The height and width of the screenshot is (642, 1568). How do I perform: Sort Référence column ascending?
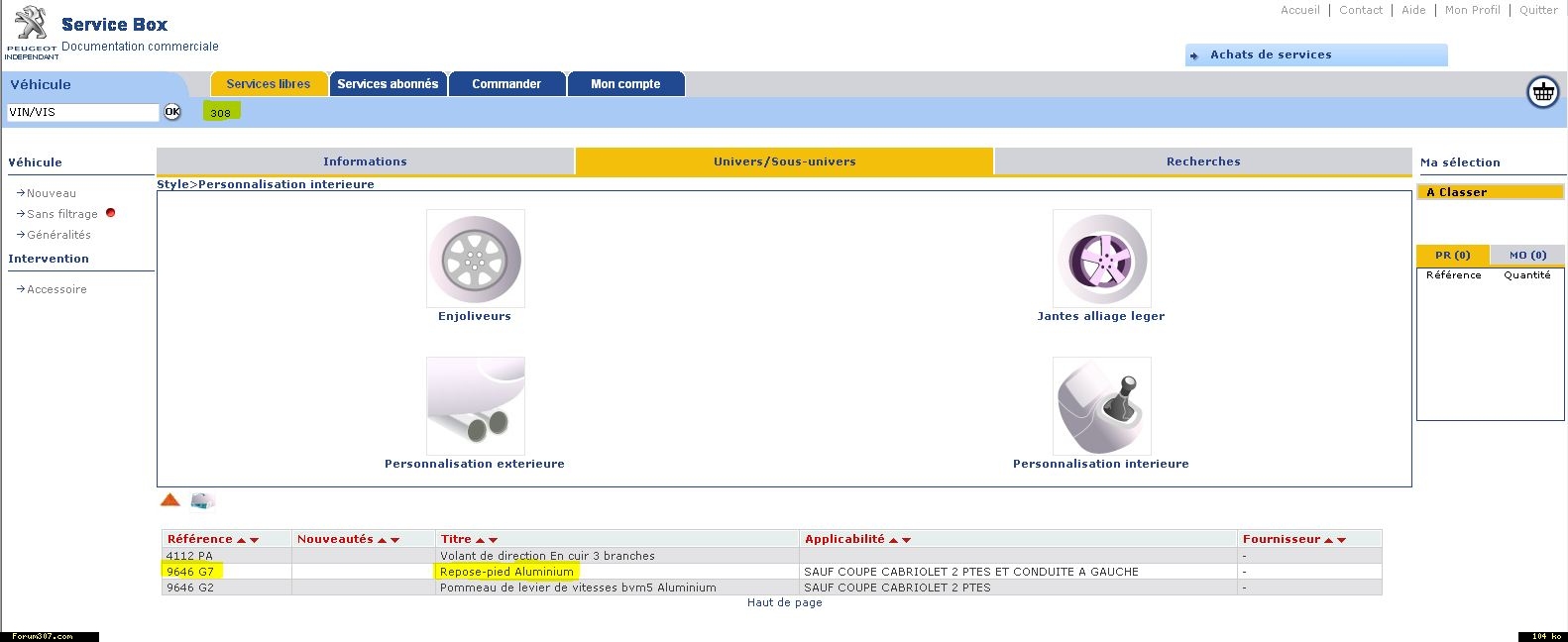pos(241,540)
